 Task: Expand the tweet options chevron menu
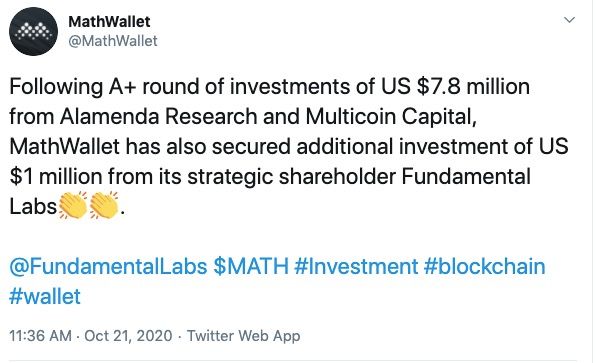click(569, 20)
